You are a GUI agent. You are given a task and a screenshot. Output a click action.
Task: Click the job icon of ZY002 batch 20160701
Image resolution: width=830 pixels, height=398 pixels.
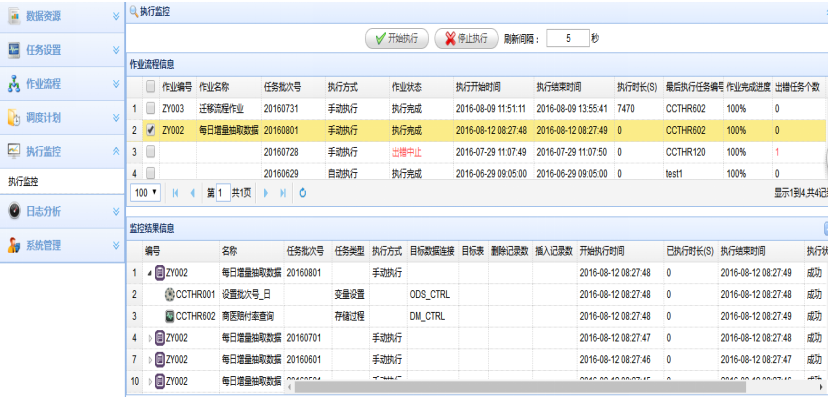[160, 338]
